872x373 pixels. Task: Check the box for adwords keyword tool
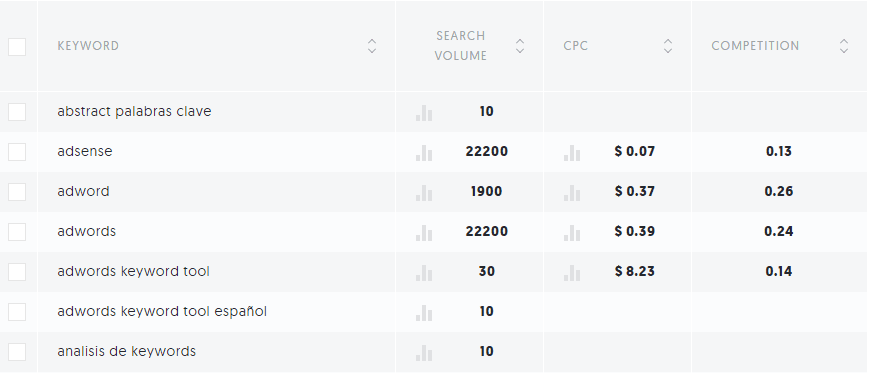coord(17,272)
